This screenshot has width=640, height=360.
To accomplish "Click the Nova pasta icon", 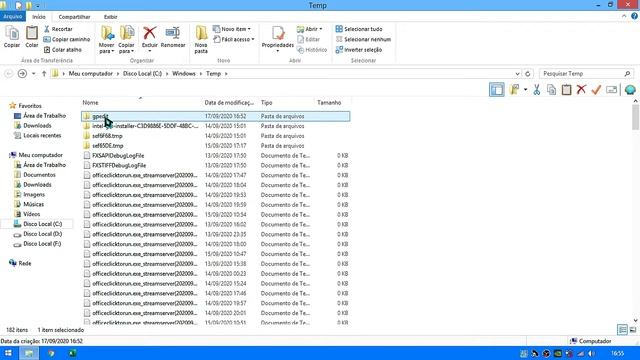I will pos(201,33).
